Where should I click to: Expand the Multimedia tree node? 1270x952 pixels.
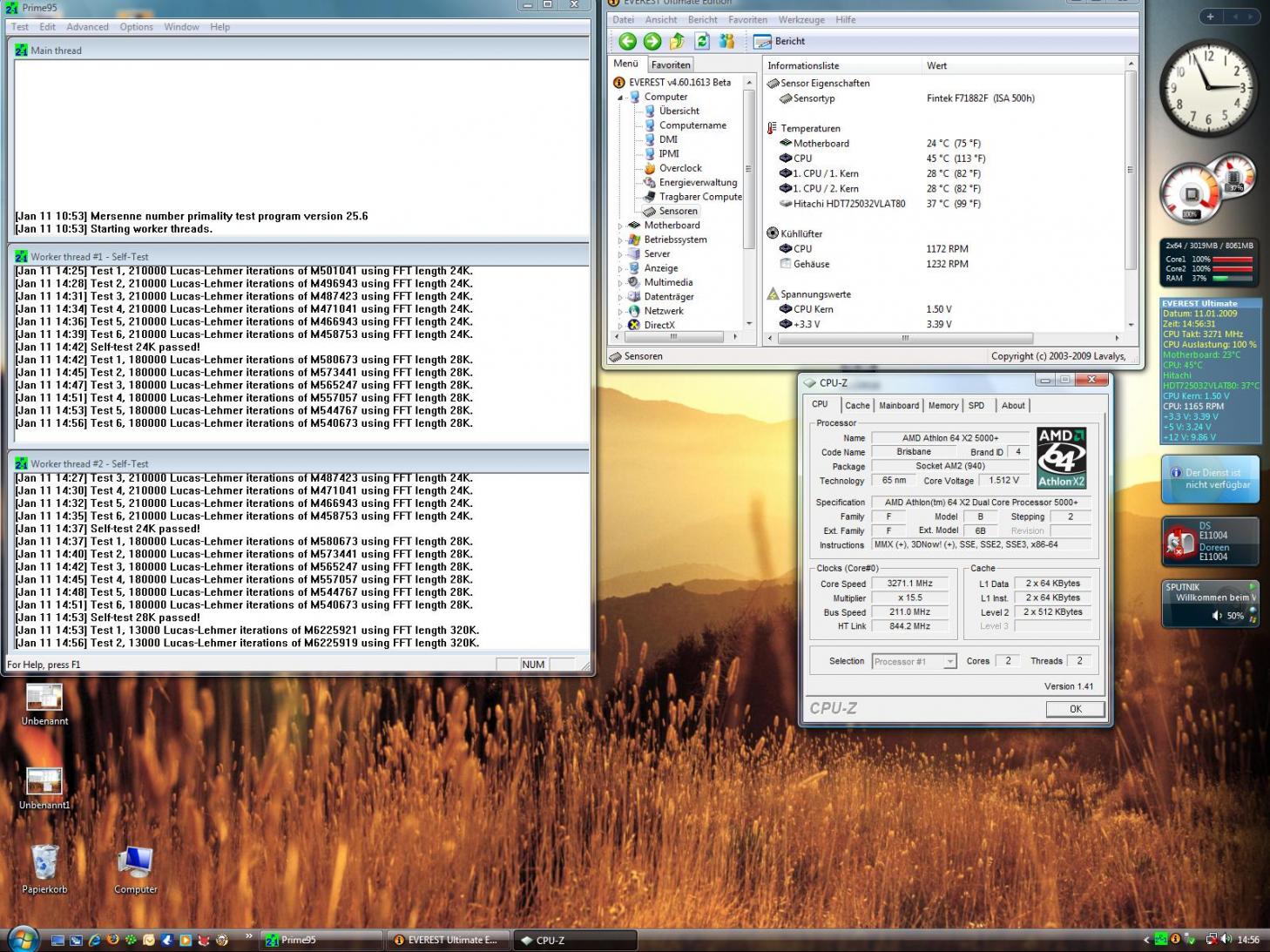point(620,283)
